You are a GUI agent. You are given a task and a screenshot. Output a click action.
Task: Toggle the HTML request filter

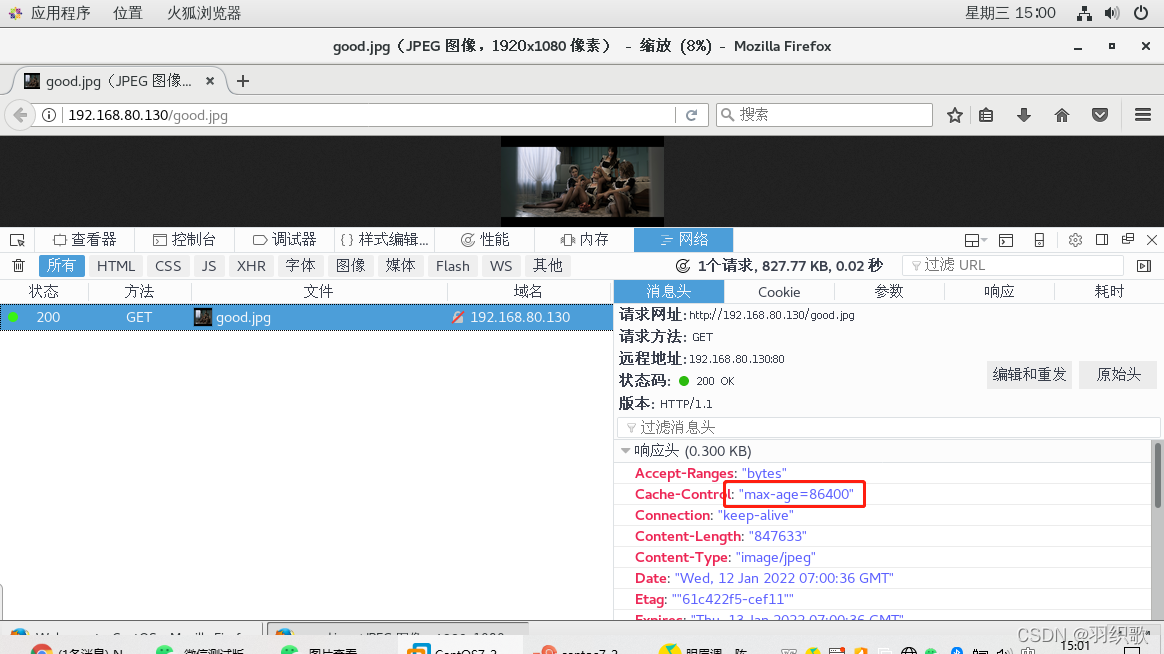point(116,266)
